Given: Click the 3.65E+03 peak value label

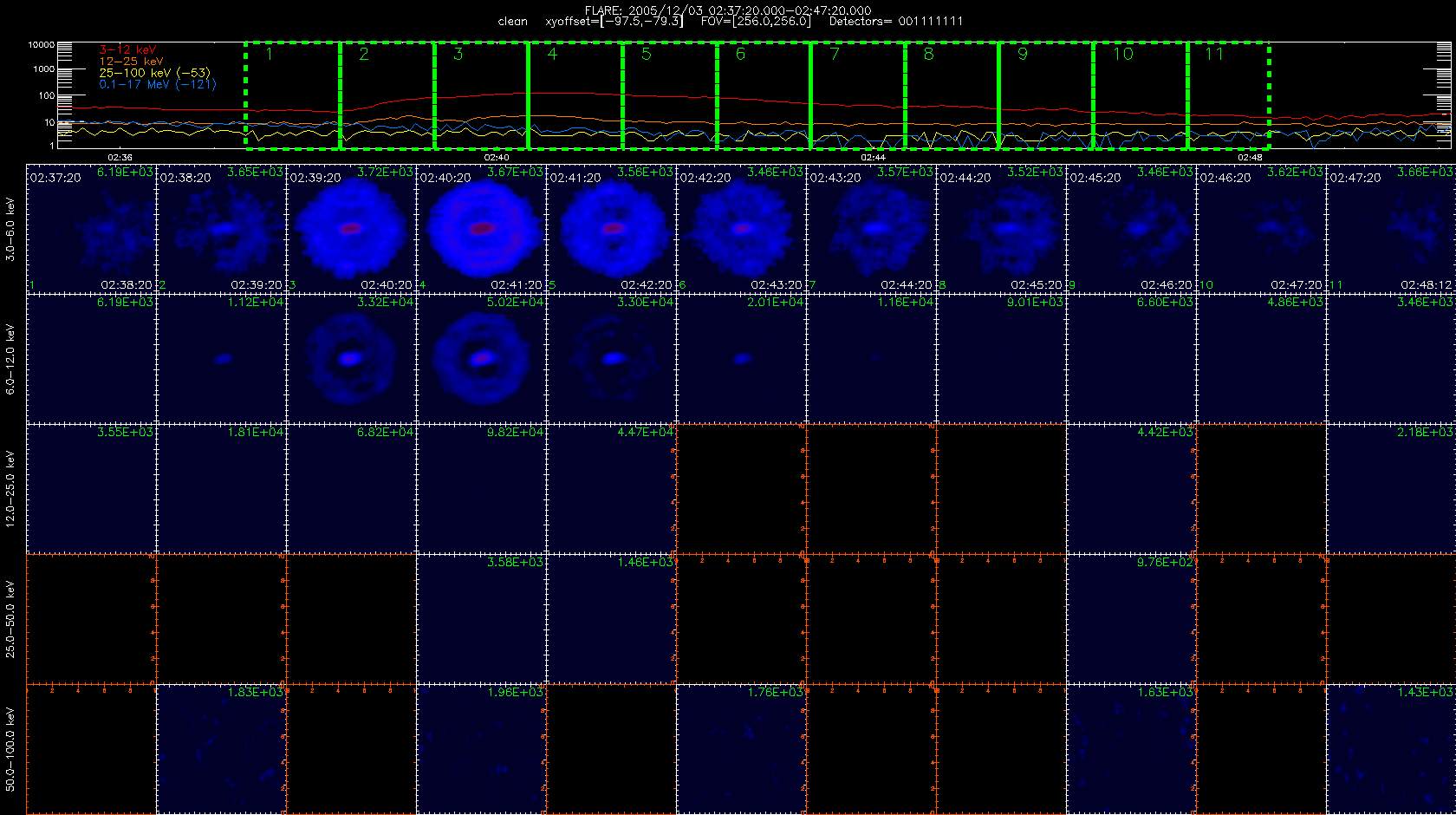Looking at the screenshot, I should pos(255,173).
